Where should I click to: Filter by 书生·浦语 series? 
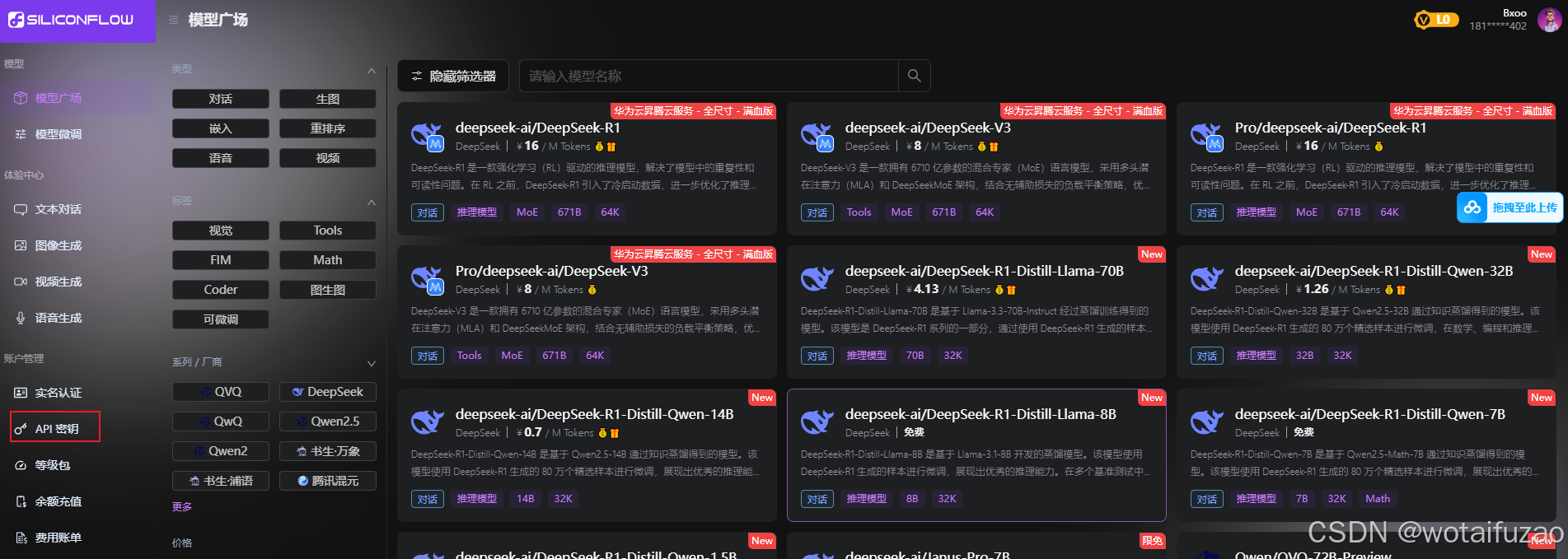[221, 481]
